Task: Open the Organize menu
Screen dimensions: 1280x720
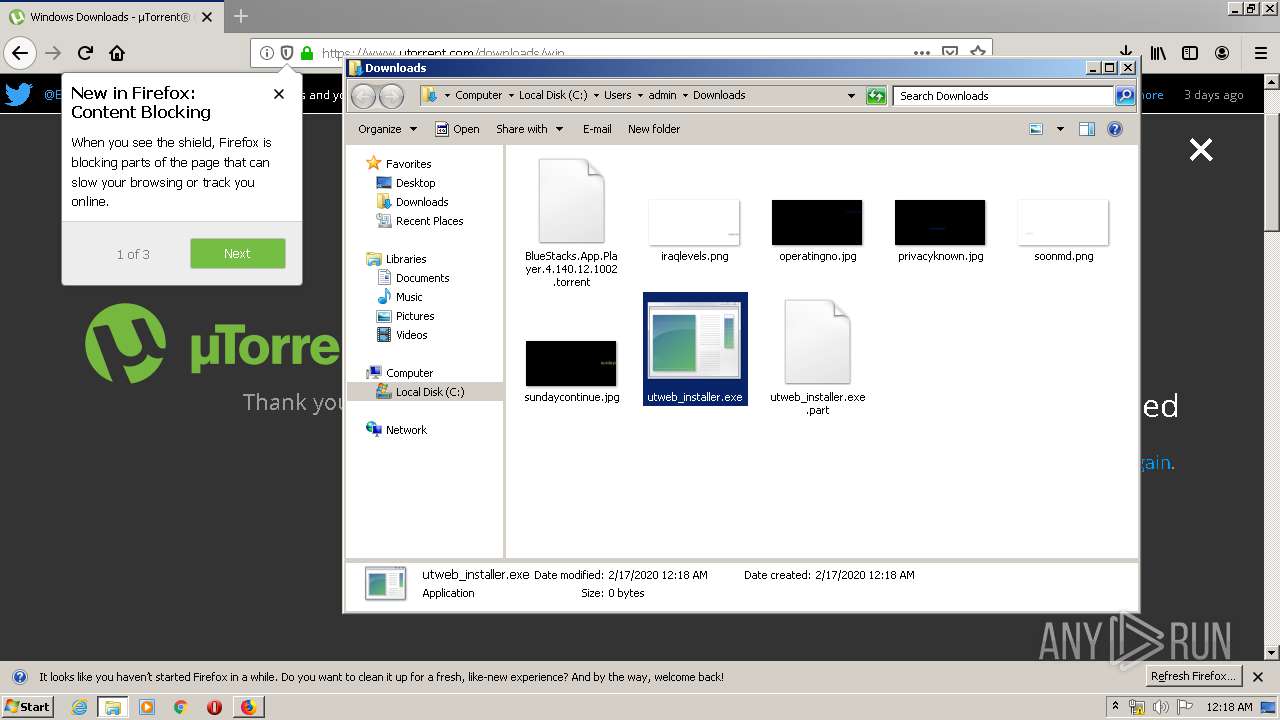Action: pos(387,129)
